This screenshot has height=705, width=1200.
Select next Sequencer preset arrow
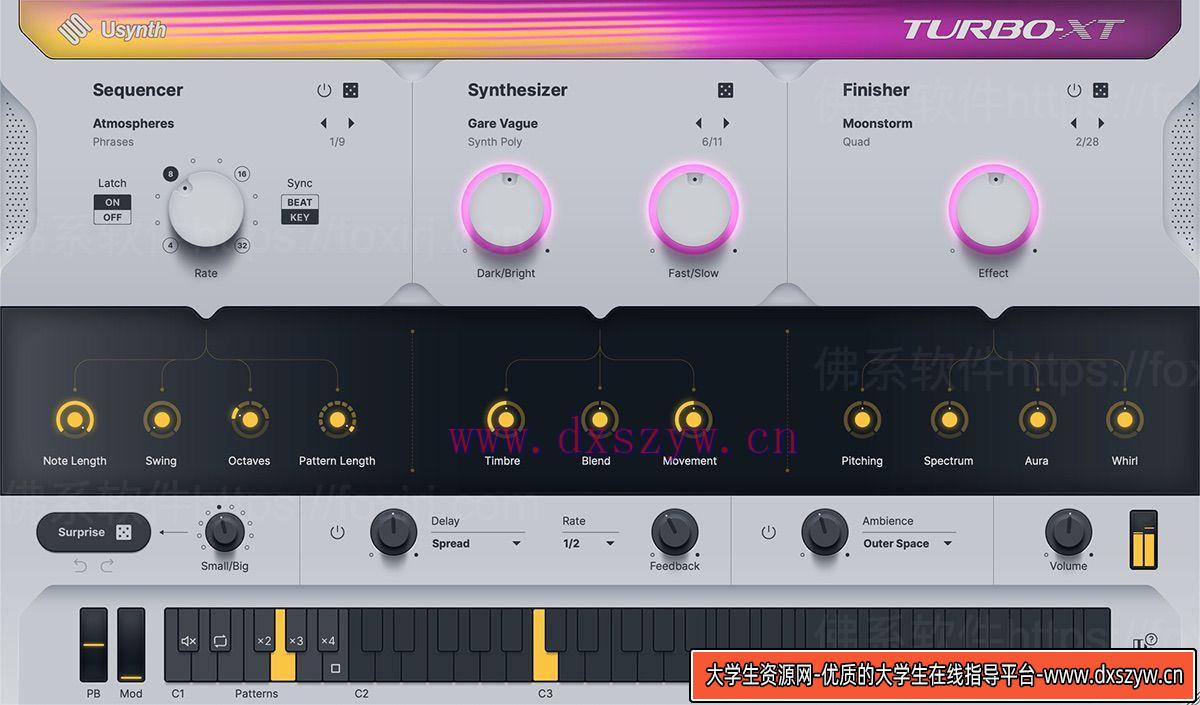[x=351, y=123]
